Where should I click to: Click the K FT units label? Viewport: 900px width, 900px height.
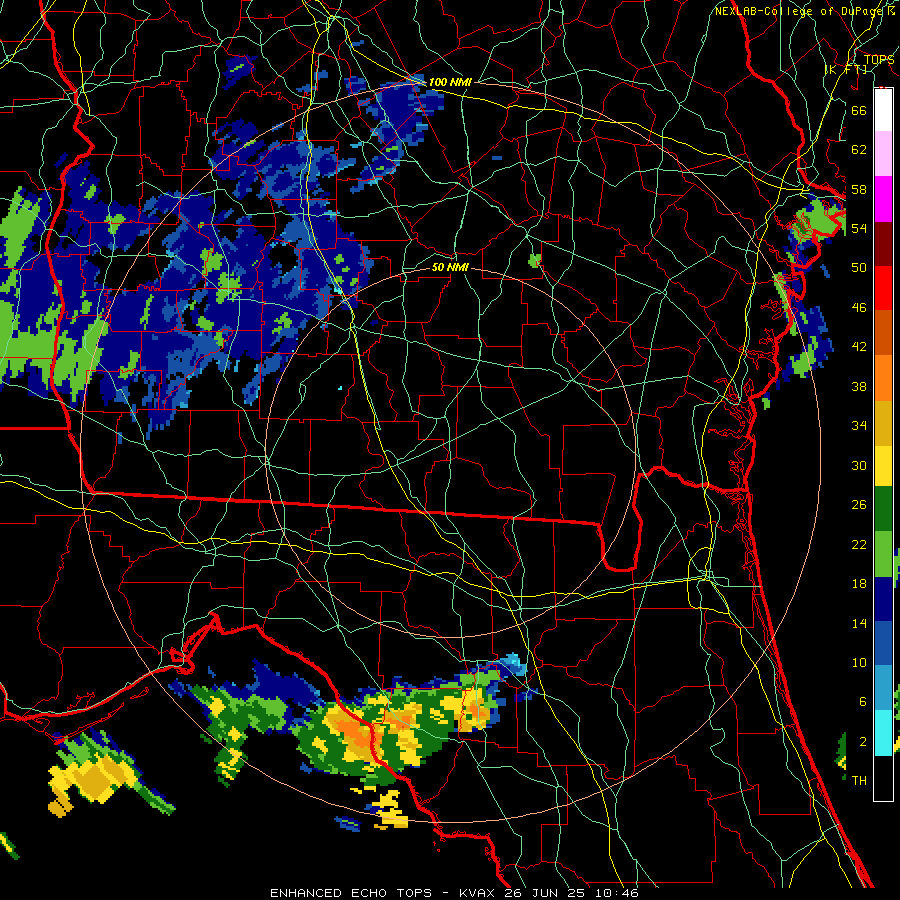click(x=846, y=70)
